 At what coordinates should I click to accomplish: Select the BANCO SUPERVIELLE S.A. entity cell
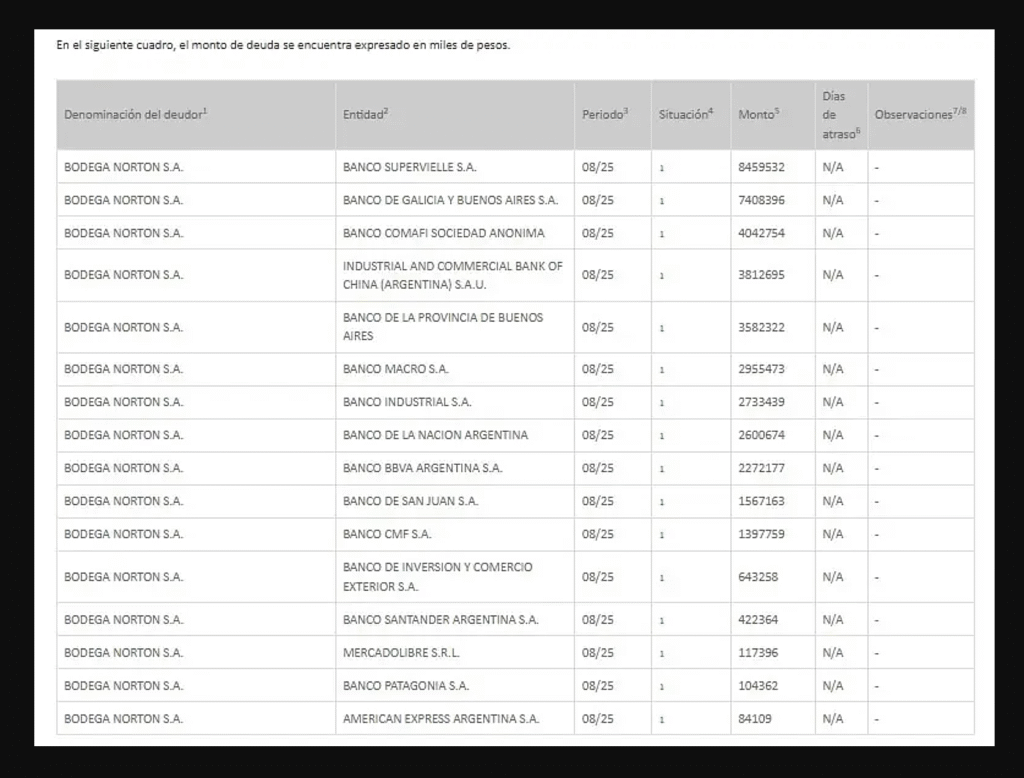(x=409, y=167)
